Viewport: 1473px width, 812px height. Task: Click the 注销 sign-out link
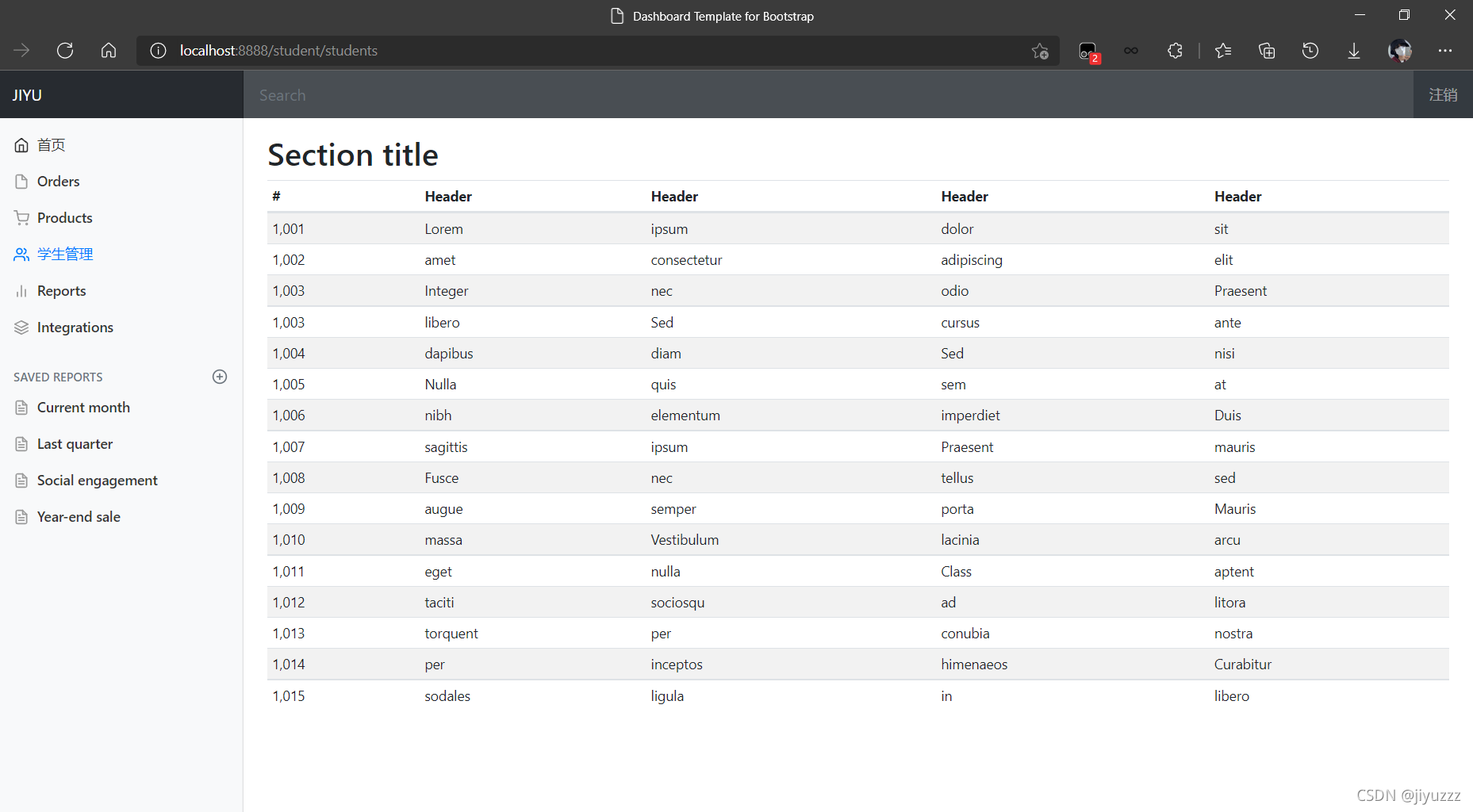pyautogui.click(x=1443, y=95)
